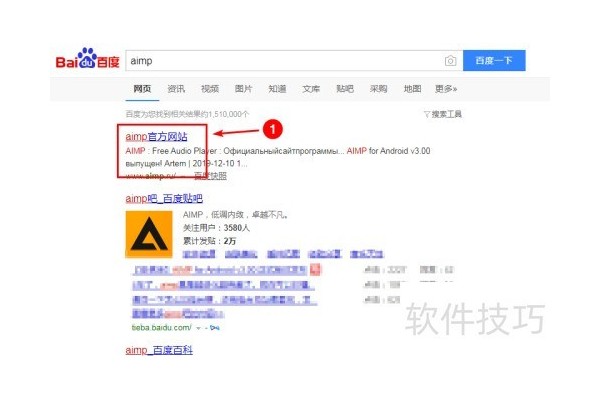600x400 pixels.
Task: Click the result count 1,510,000个 text
Action: click(228, 114)
